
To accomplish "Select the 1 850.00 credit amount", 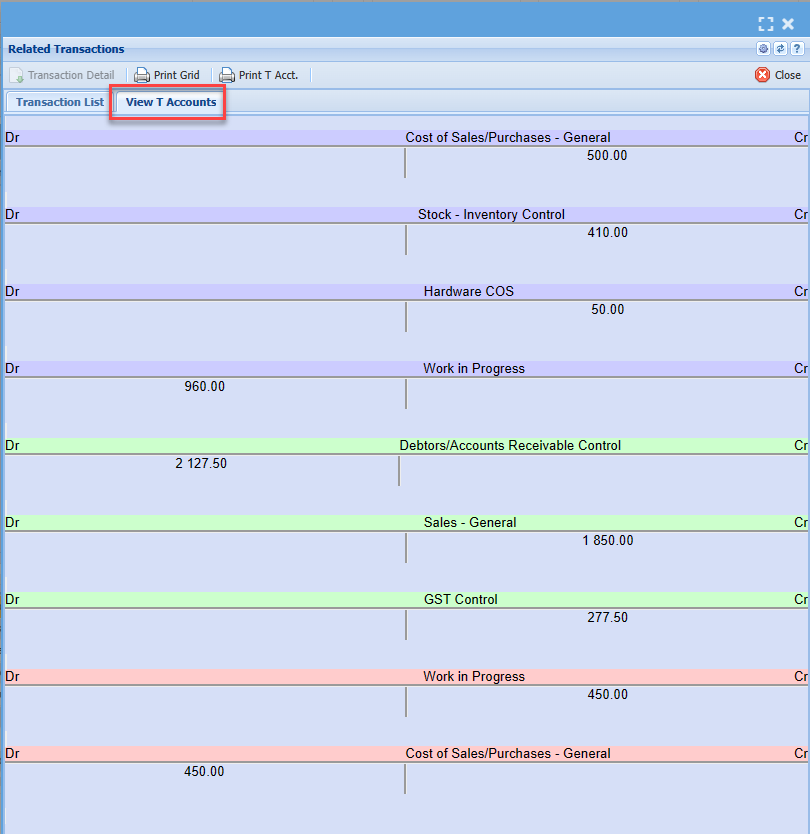I will (x=607, y=541).
